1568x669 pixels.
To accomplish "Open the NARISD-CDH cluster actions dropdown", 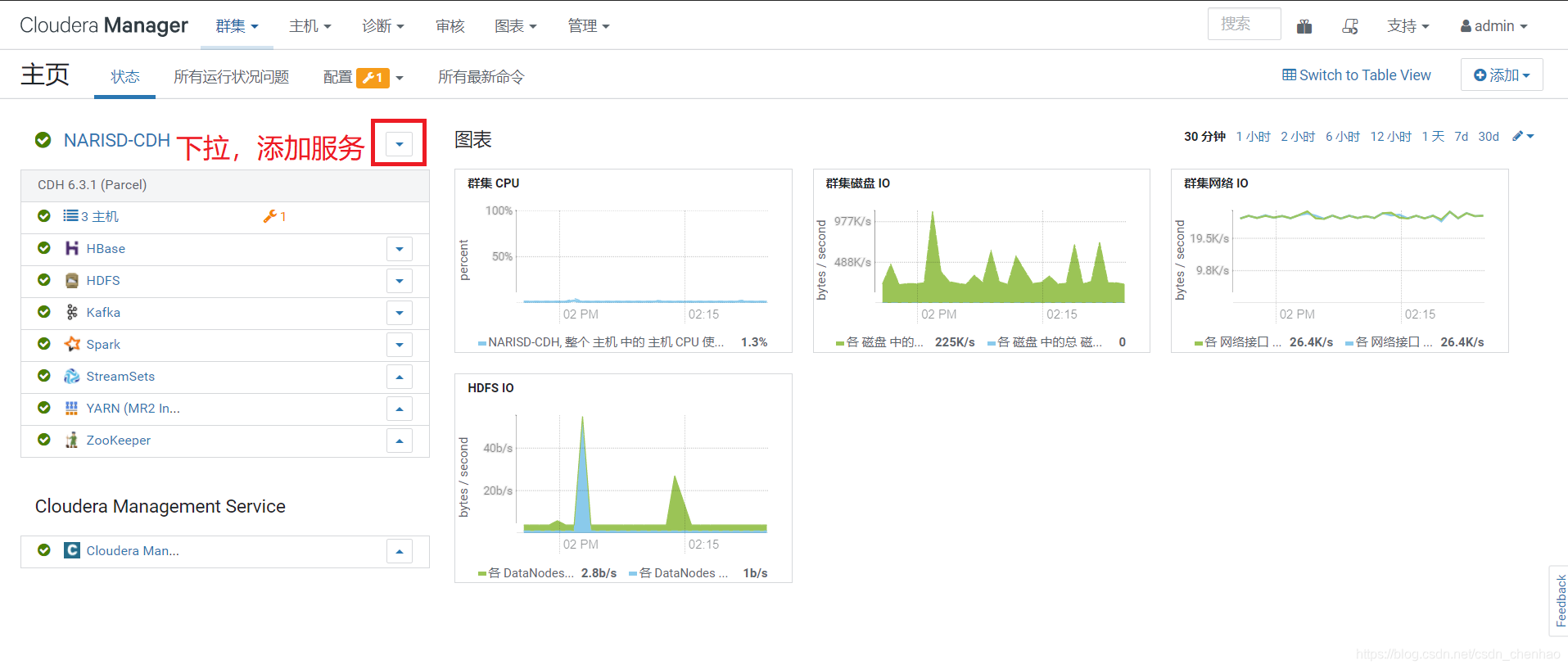I will (399, 144).
